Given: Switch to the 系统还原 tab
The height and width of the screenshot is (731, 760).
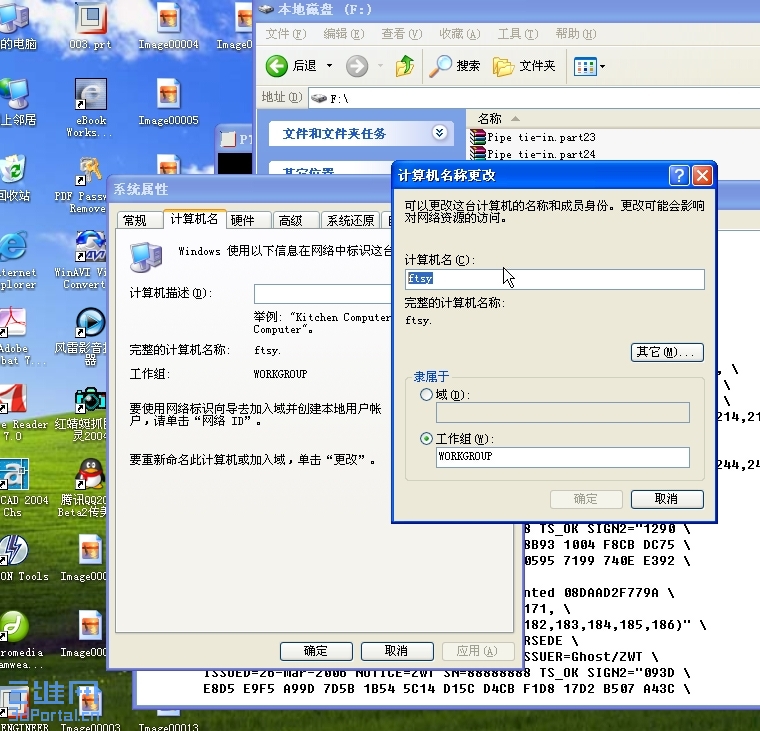Looking at the screenshot, I should coord(350,221).
